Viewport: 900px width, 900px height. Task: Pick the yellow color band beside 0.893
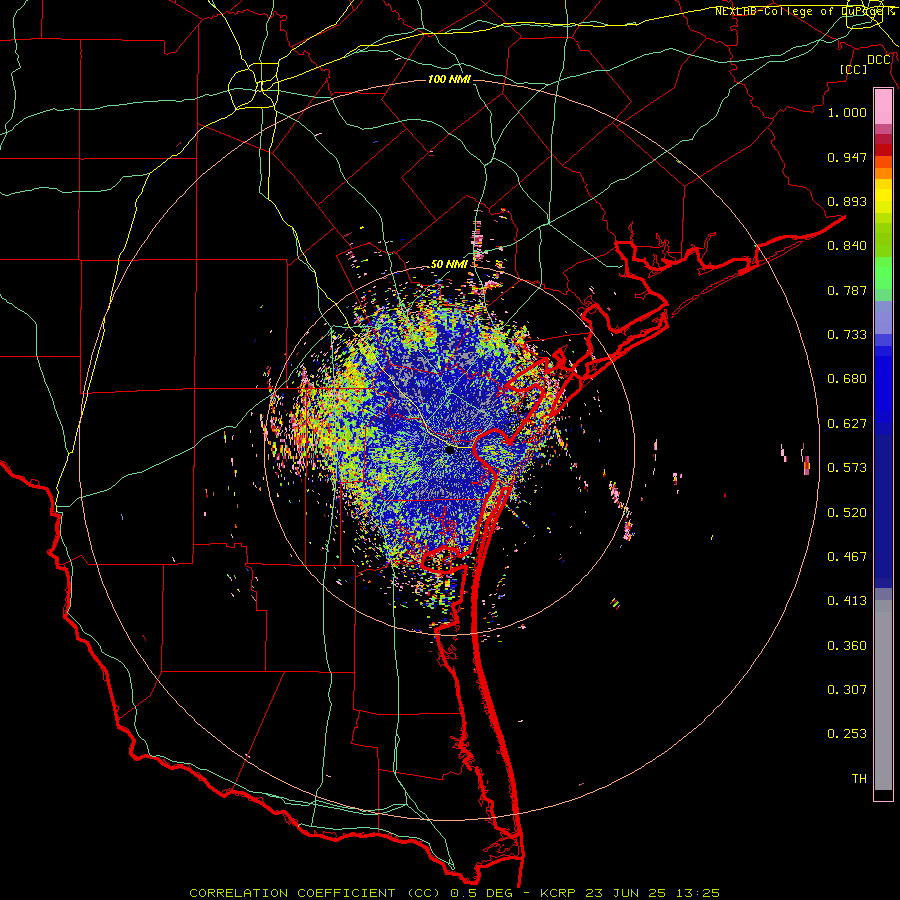click(883, 201)
